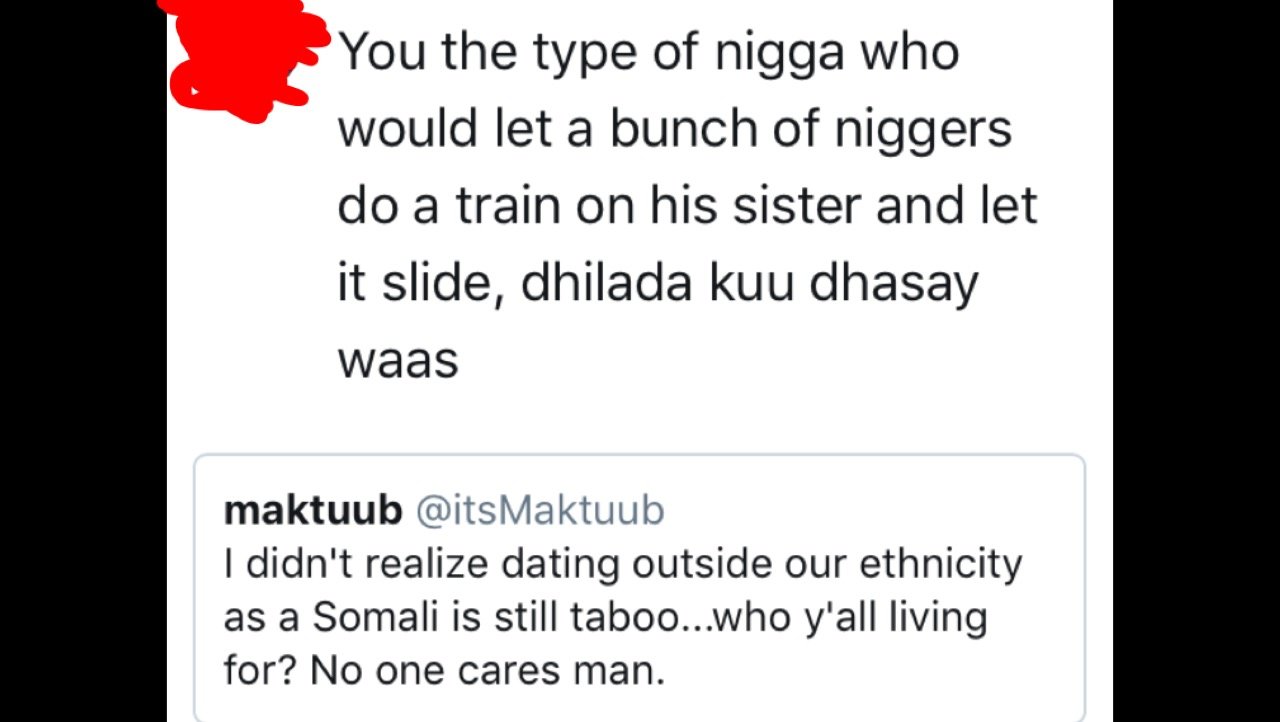Open the maktuub display name profile
This screenshot has height=722, width=1280.
tap(313, 510)
